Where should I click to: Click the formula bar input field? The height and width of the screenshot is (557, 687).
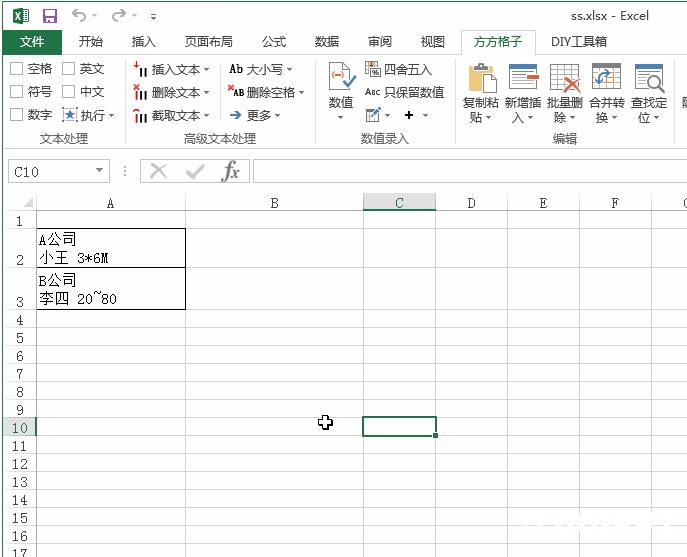[470, 171]
